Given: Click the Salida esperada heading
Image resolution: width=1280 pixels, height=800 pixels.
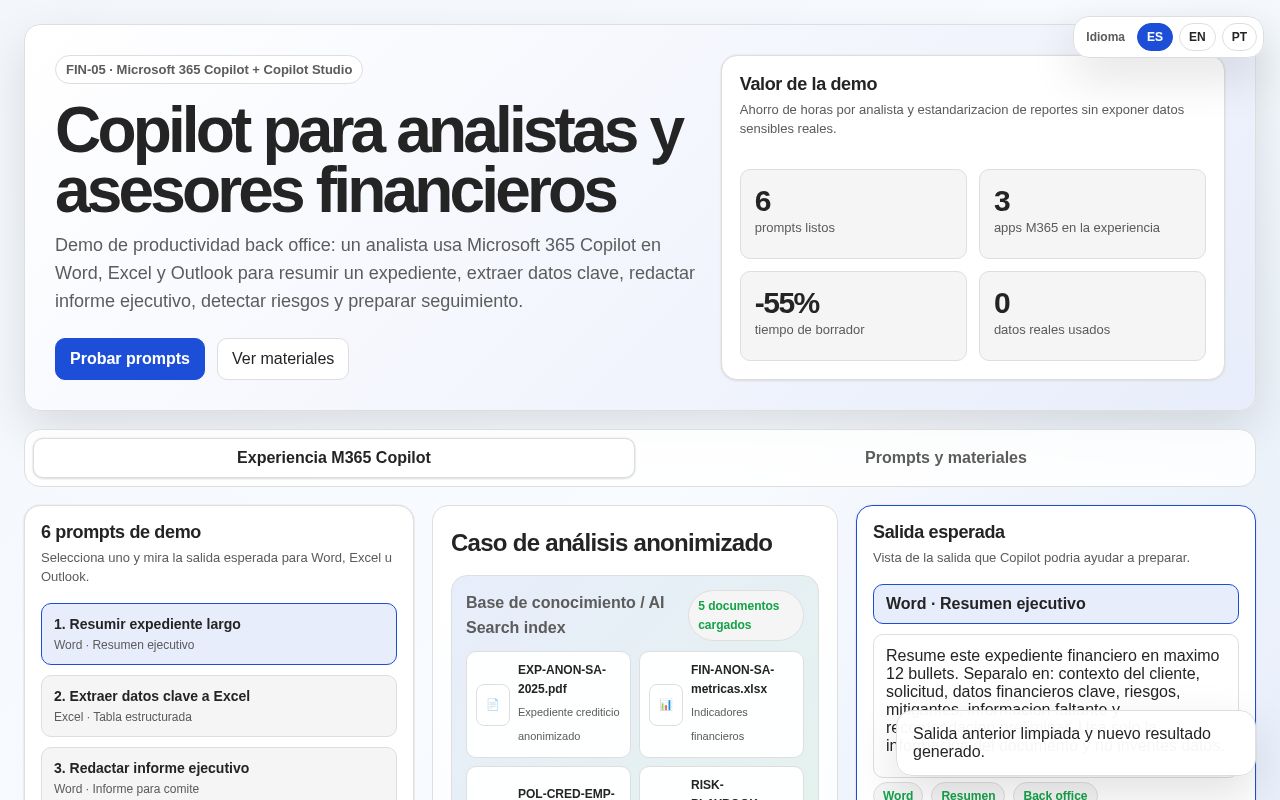Looking at the screenshot, I should coord(938,532).
